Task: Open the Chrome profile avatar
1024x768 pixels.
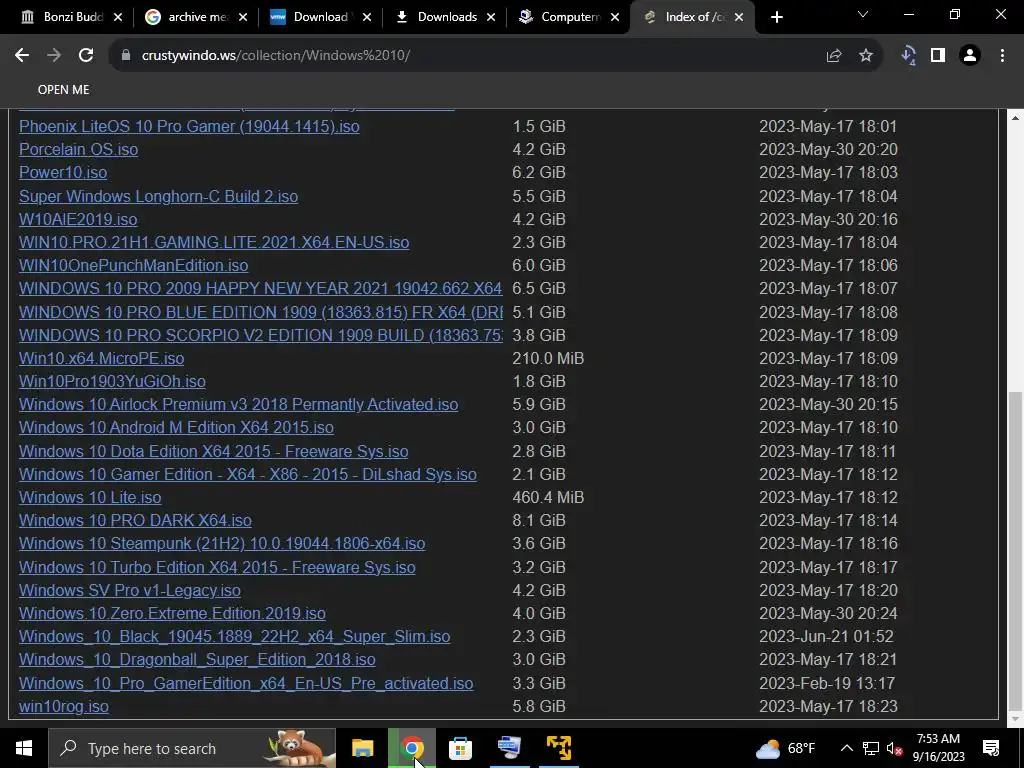Action: [970, 56]
